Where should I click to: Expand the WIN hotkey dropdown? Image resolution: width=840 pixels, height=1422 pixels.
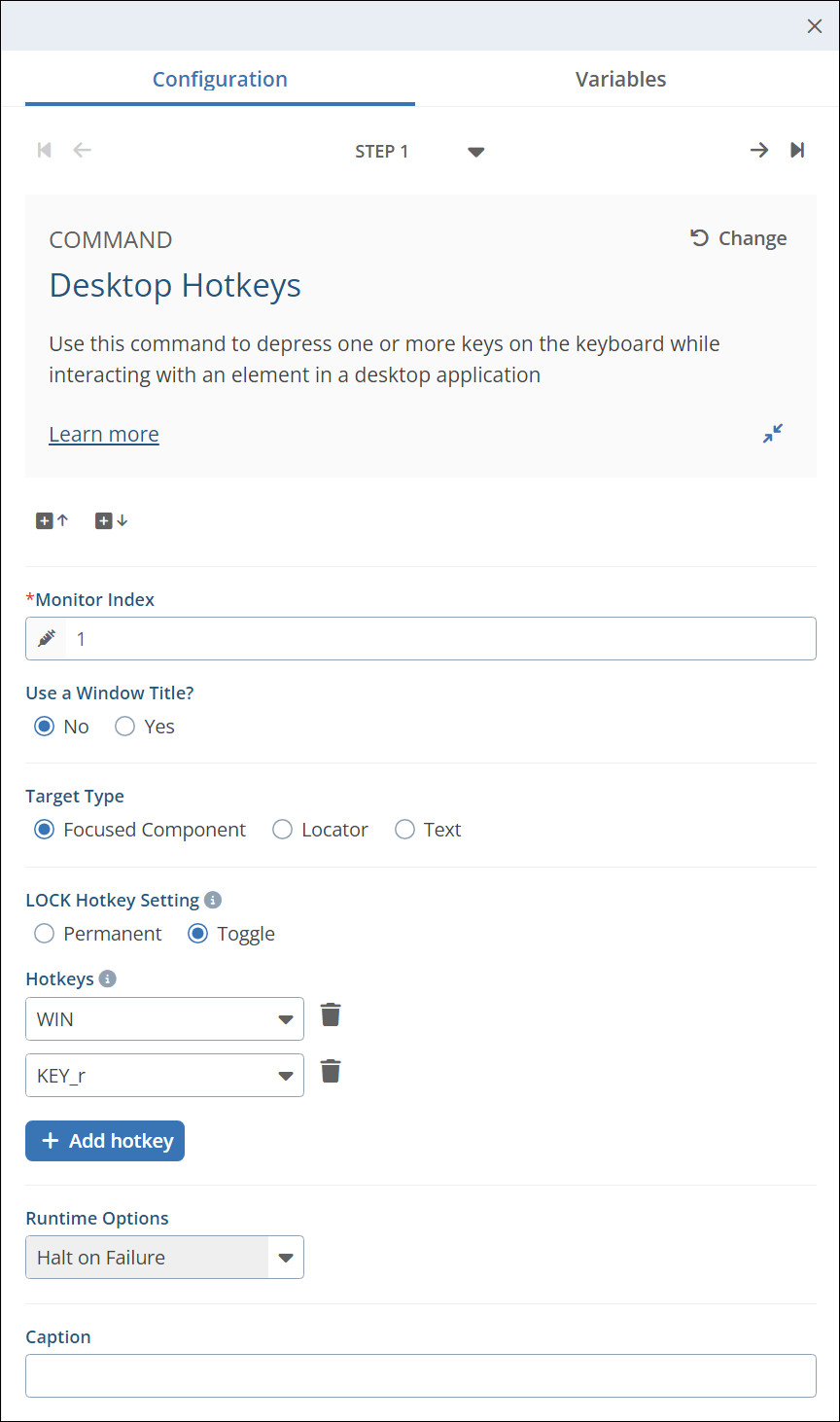point(285,1019)
